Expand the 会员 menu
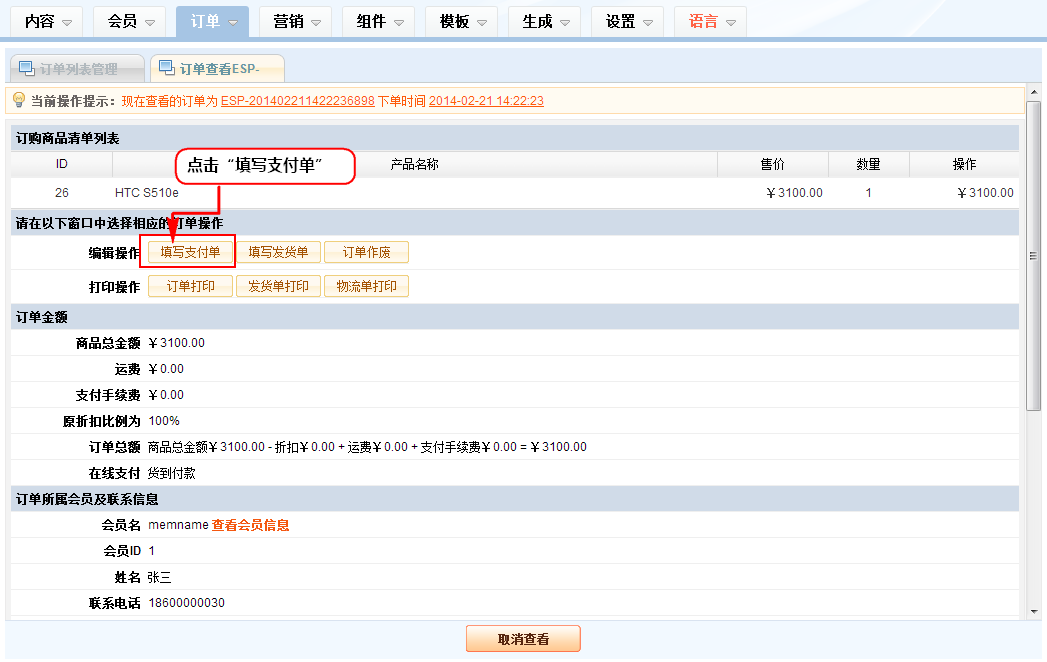The height and width of the screenshot is (662, 1047). pyautogui.click(x=132, y=21)
